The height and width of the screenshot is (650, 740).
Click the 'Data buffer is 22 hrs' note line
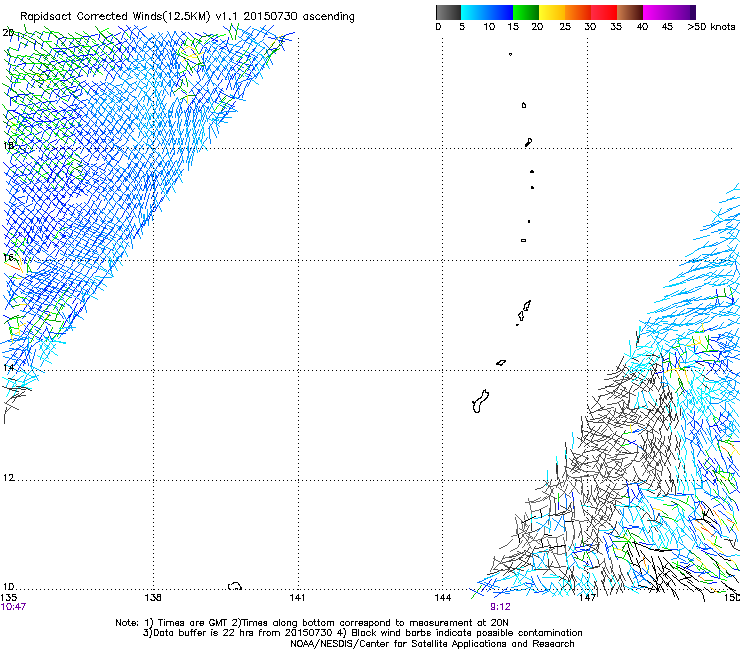[362, 633]
